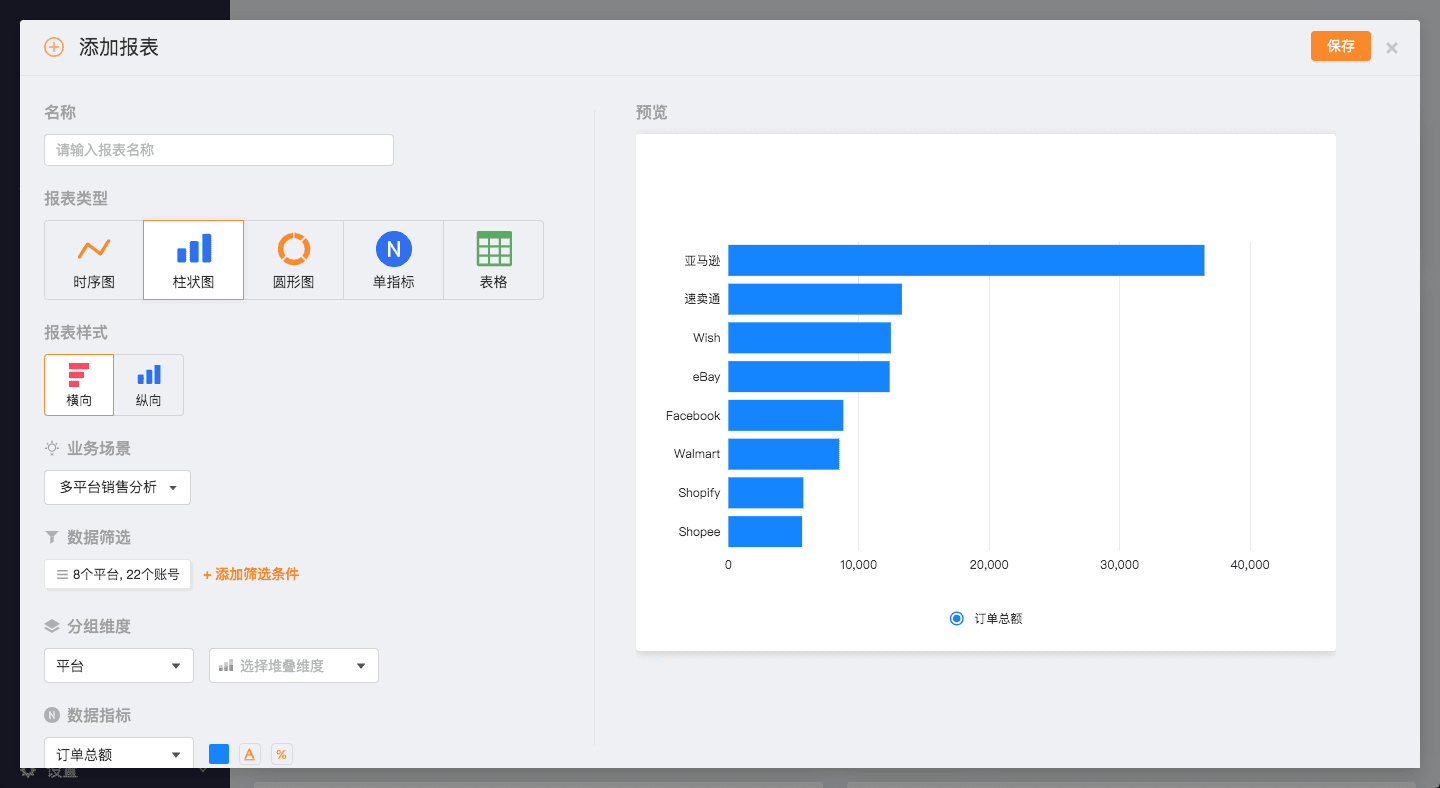Select the 表格 table report type
The image size is (1440, 788).
click(x=493, y=260)
